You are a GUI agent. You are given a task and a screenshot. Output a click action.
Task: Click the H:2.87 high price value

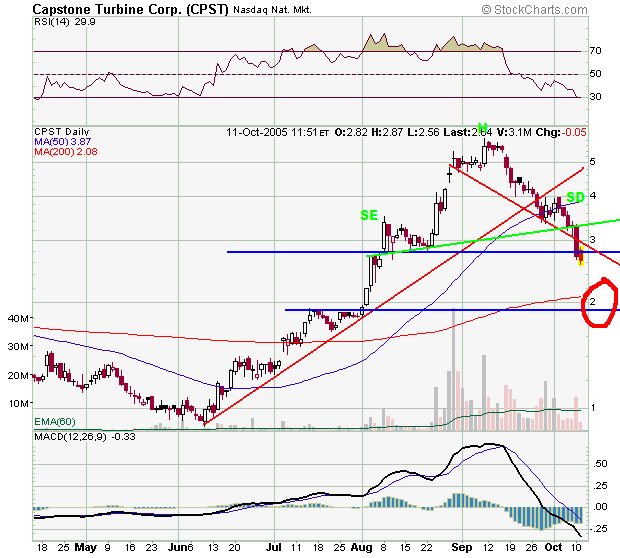[x=388, y=132]
